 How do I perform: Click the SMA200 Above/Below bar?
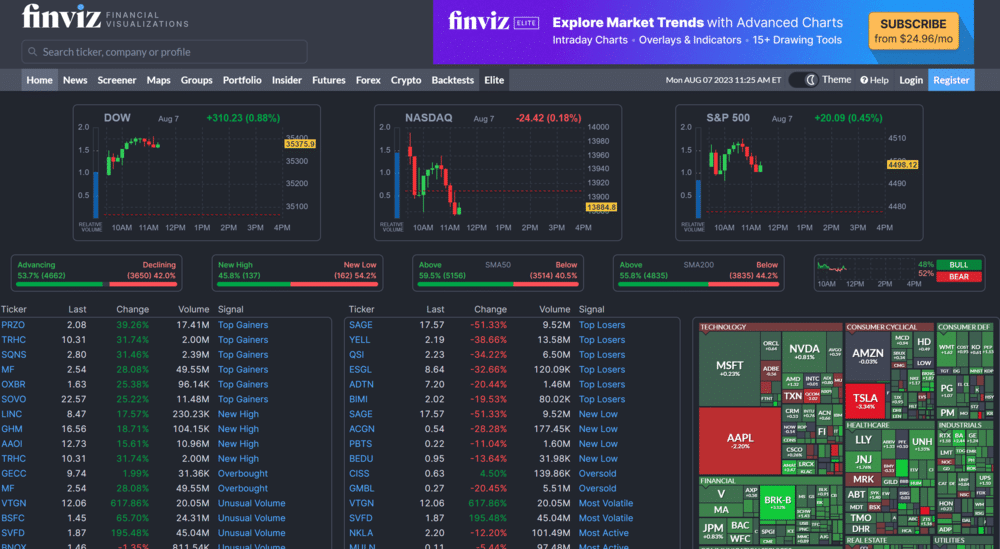click(698, 284)
